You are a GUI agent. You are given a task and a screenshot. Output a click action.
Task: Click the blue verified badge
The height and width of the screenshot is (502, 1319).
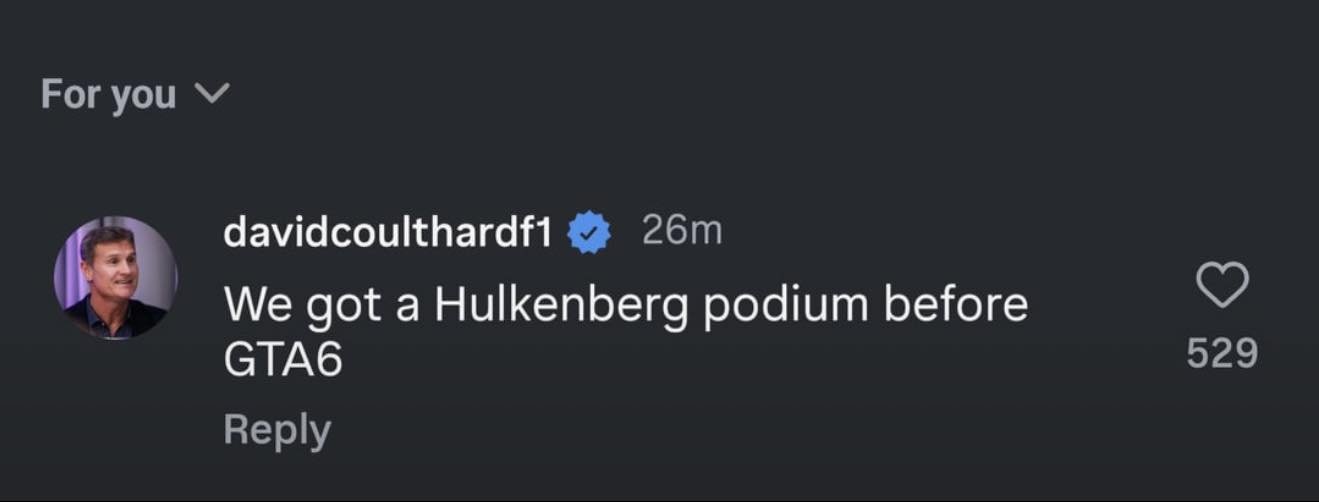(590, 233)
